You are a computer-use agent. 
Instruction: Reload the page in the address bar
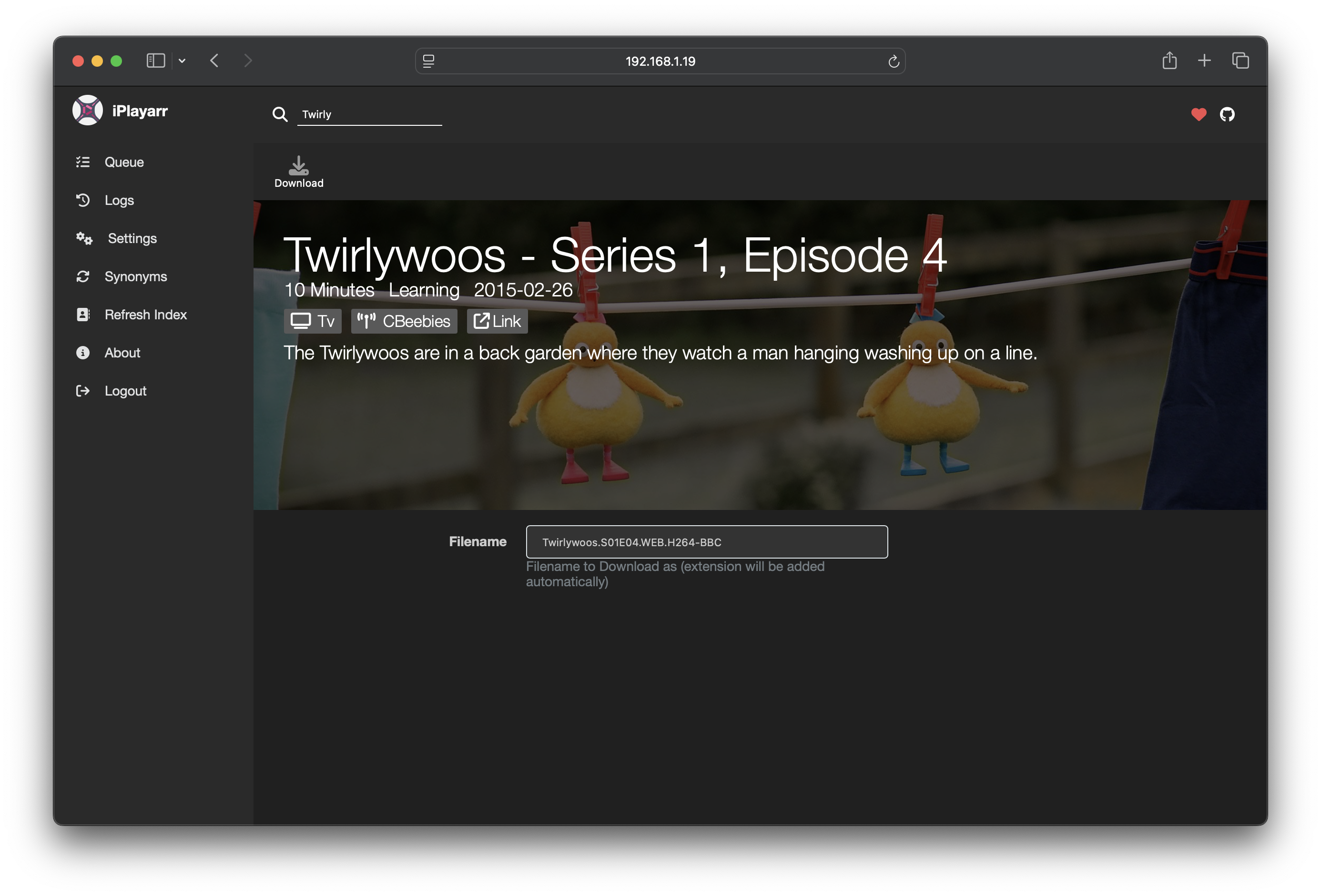tap(893, 61)
